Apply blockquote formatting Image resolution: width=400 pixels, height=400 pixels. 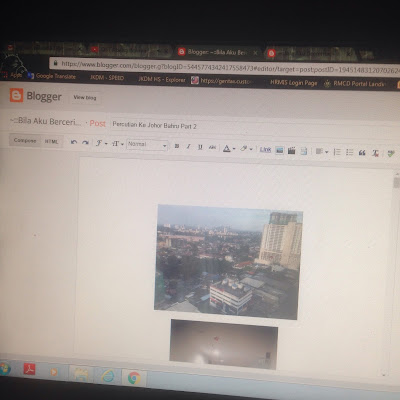point(362,153)
